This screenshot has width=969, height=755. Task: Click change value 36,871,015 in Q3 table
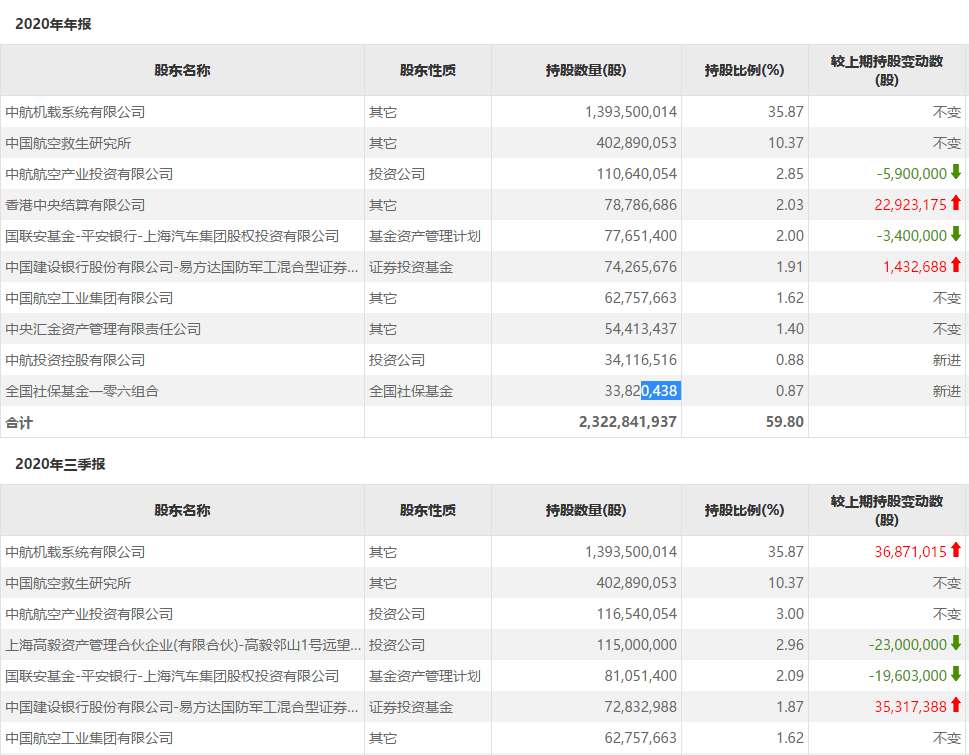click(910, 552)
